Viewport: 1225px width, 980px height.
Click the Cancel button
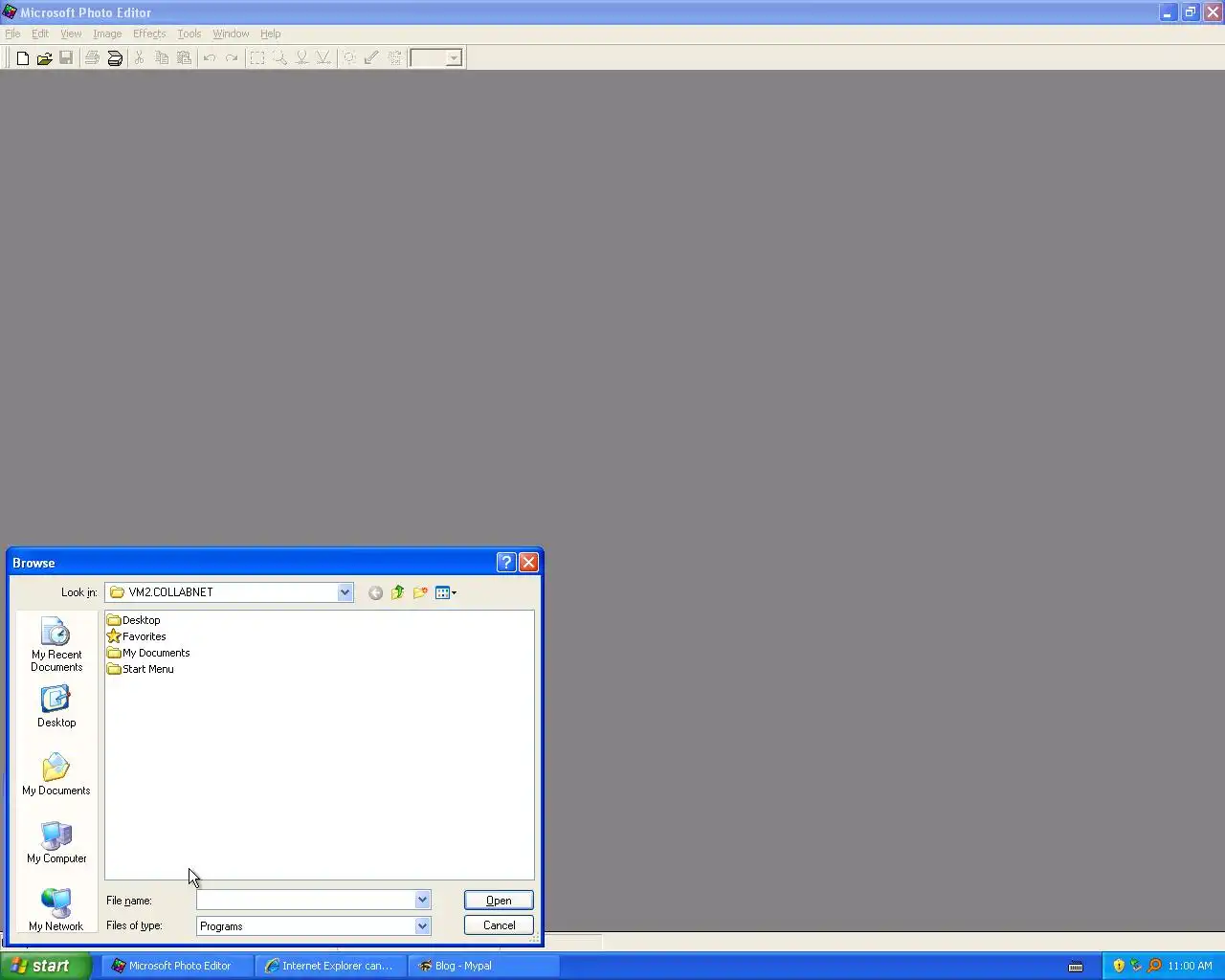click(x=499, y=925)
